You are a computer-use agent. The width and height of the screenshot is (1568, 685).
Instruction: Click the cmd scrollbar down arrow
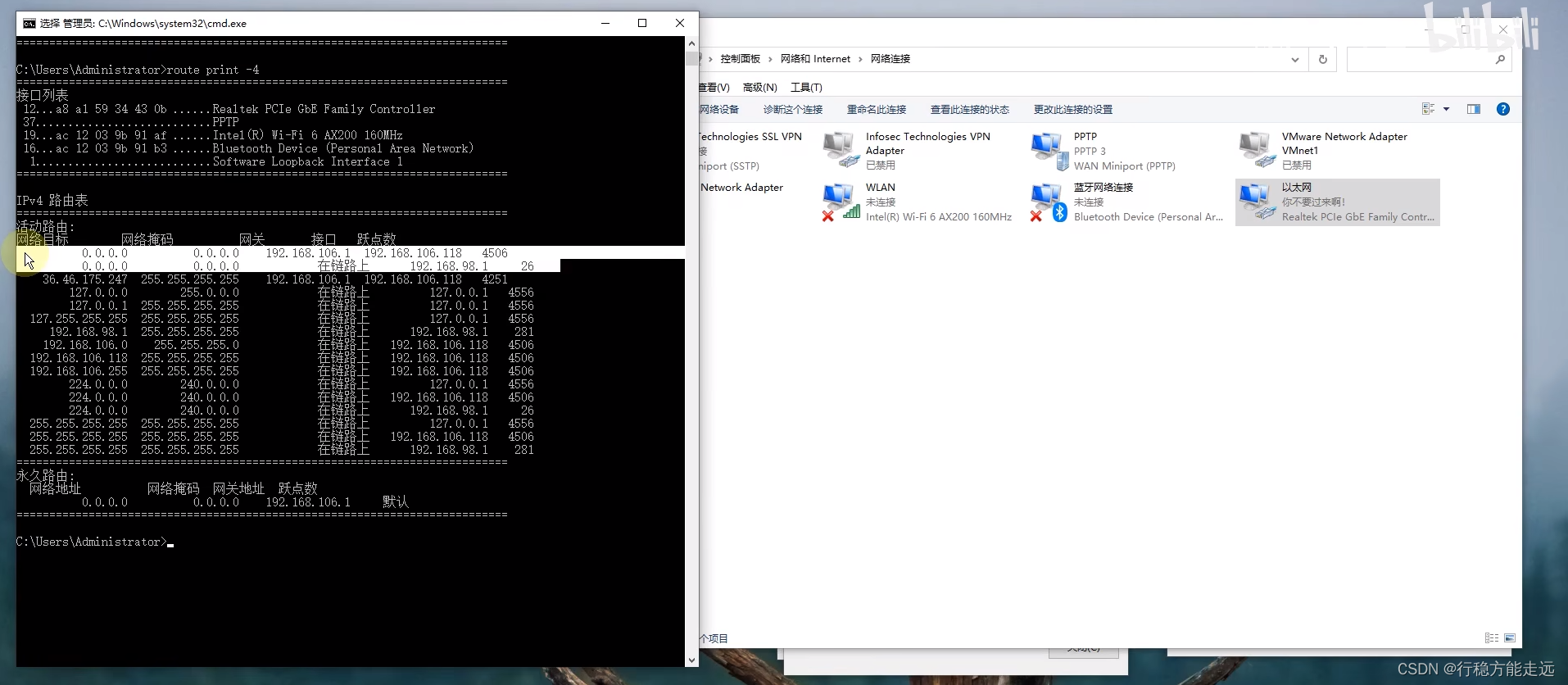pos(691,660)
